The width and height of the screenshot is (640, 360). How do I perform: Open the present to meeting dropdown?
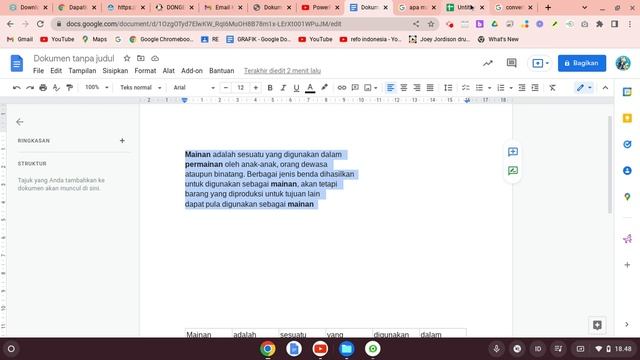(540, 63)
